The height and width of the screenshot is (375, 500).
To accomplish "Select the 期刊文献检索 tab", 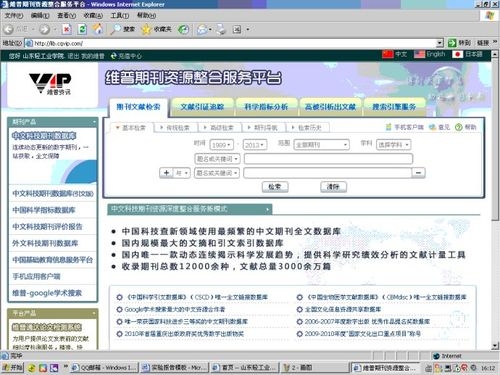I will [x=138, y=107].
